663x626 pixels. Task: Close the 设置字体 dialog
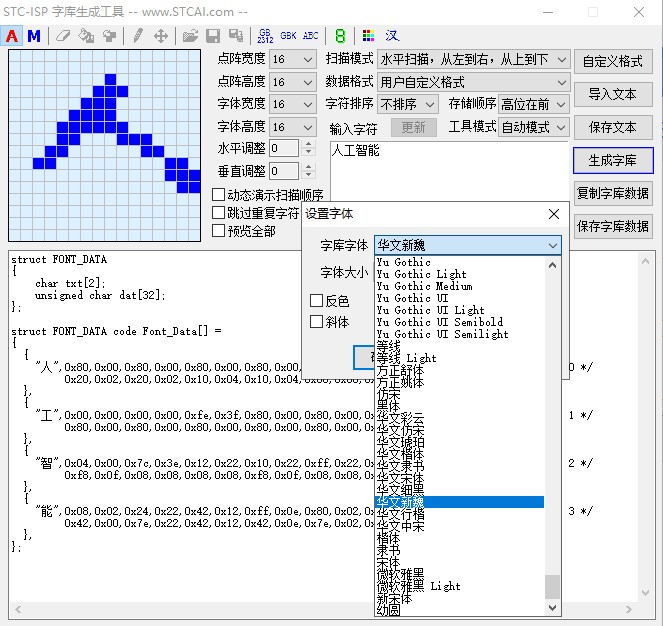tap(554, 214)
